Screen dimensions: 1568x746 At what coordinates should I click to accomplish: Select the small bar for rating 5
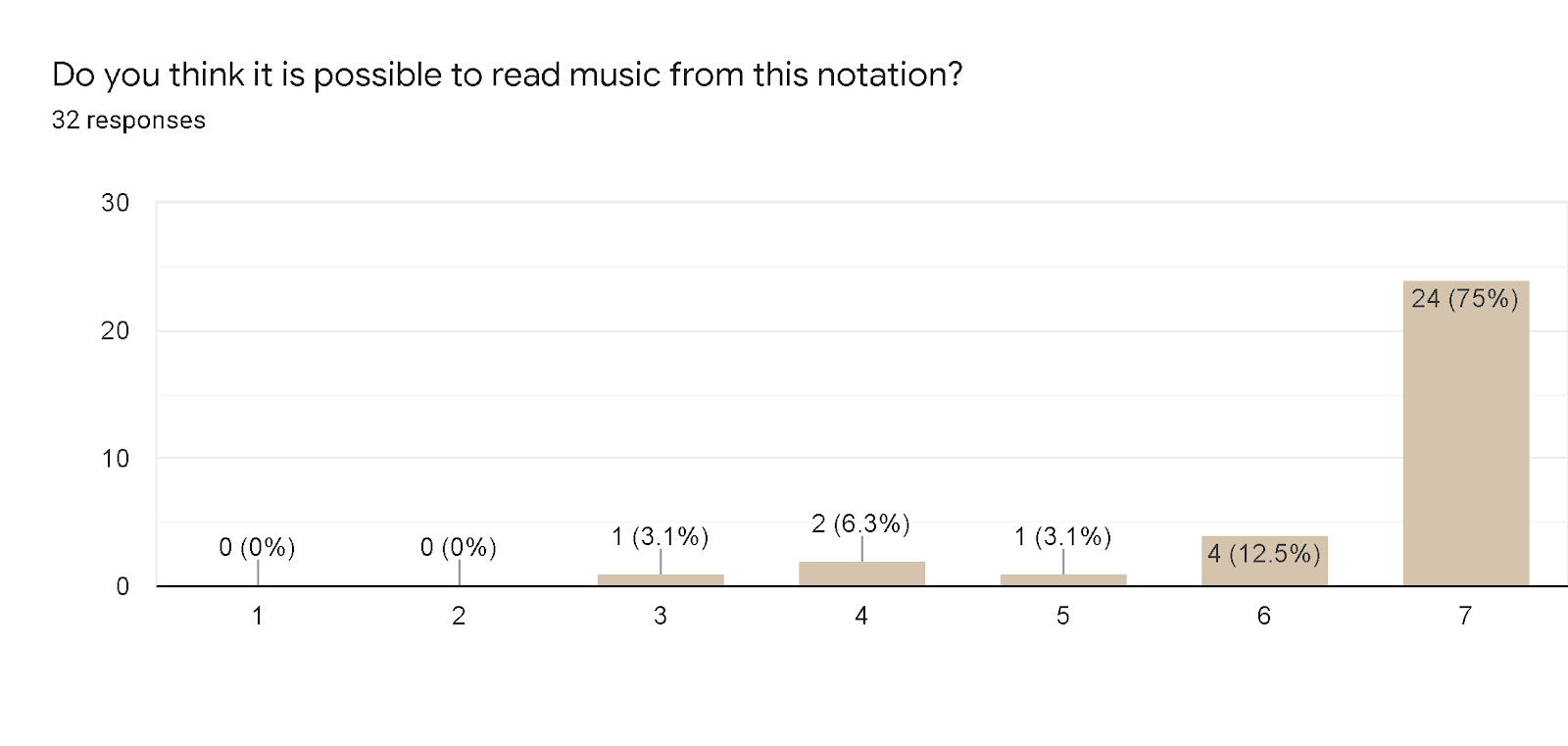coord(1063,580)
